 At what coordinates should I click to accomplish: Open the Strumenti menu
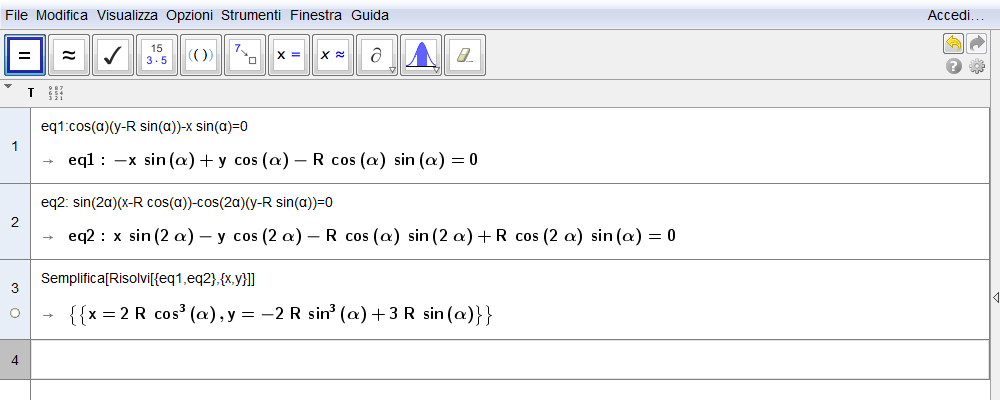click(251, 16)
